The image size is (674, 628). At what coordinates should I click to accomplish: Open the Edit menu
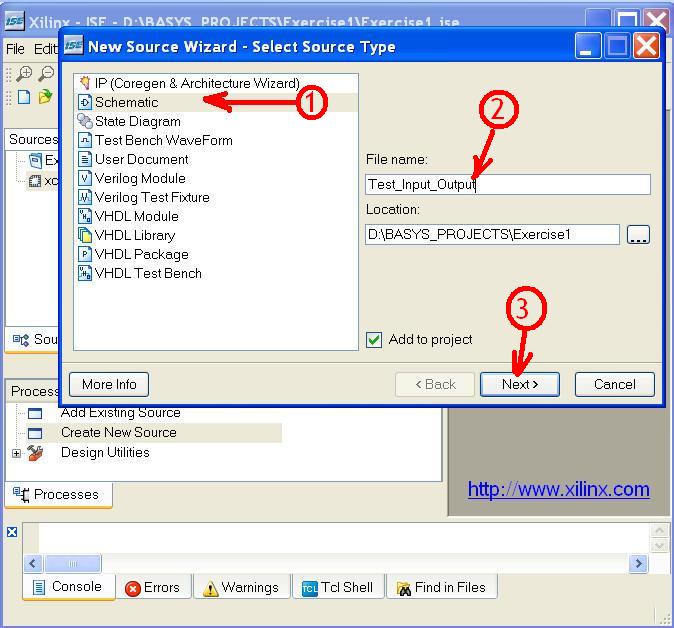click(45, 49)
